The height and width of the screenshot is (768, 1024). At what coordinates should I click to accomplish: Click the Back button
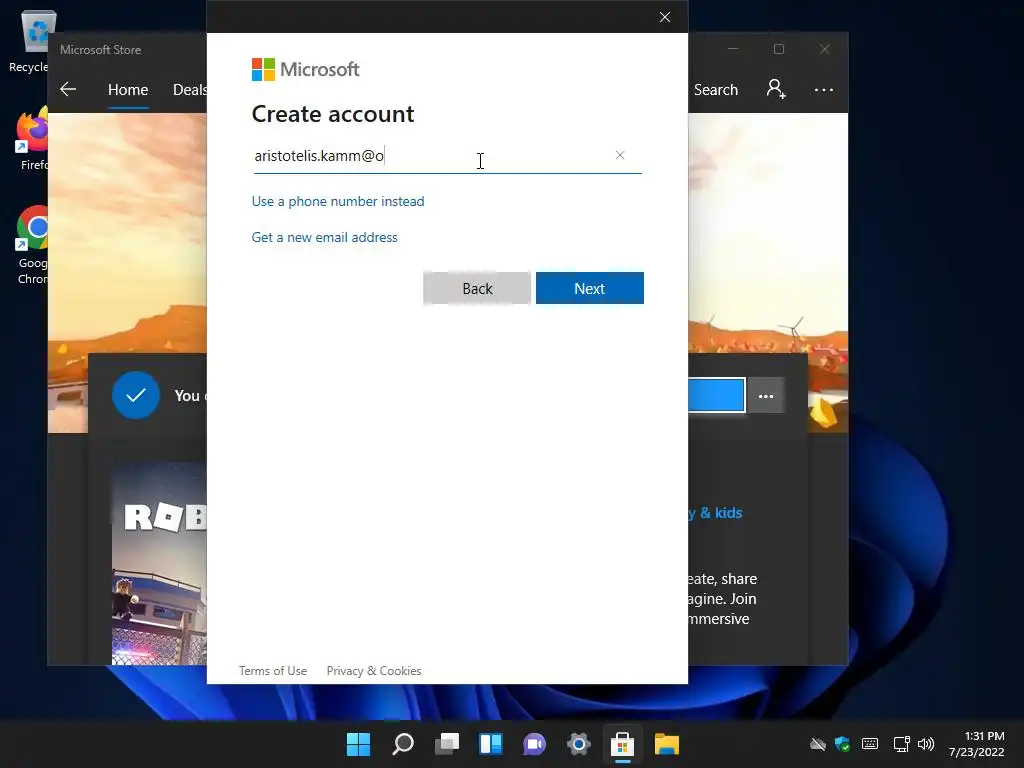[x=477, y=288]
